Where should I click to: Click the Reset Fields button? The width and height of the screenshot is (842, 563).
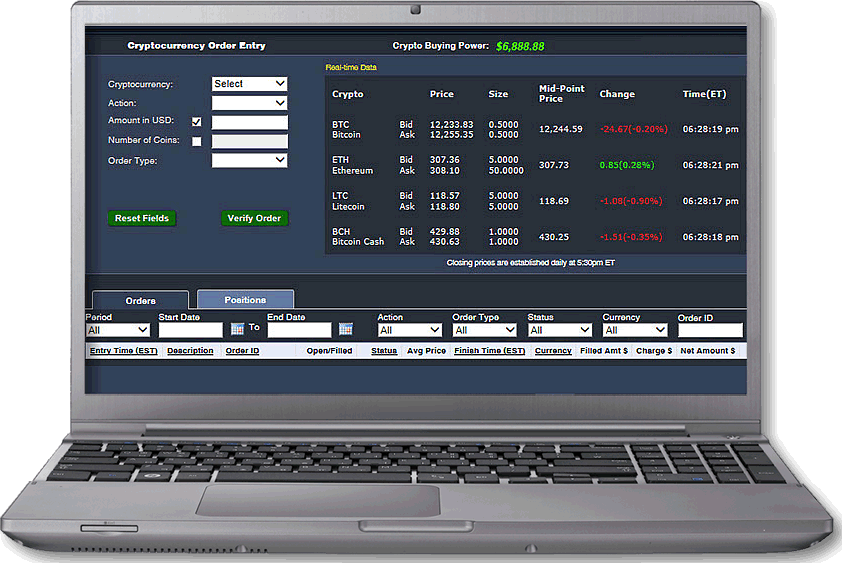[x=142, y=218]
